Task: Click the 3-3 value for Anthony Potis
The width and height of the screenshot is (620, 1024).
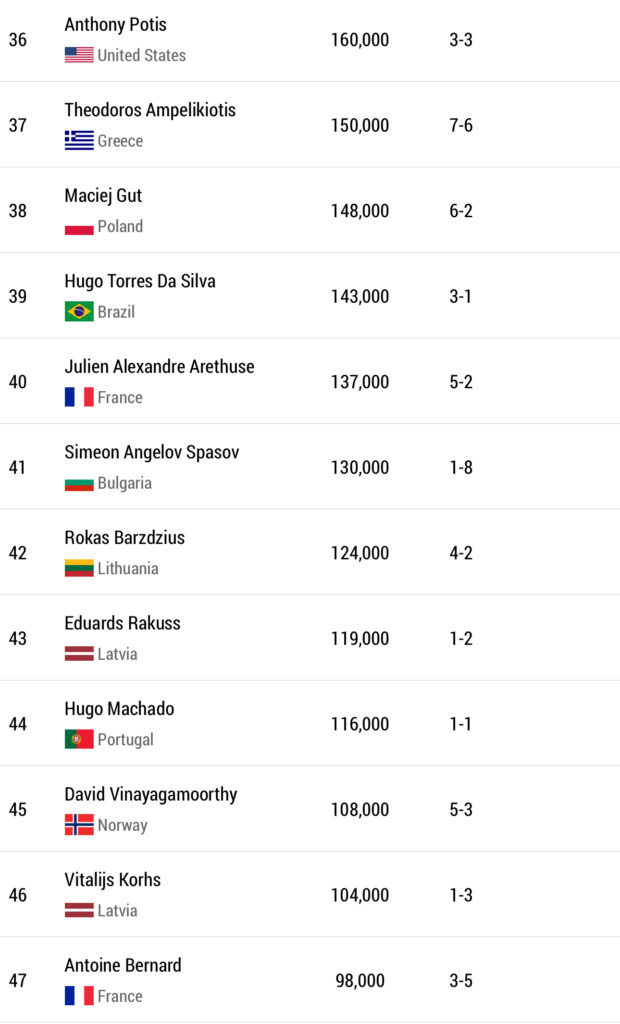Action: 461,40
